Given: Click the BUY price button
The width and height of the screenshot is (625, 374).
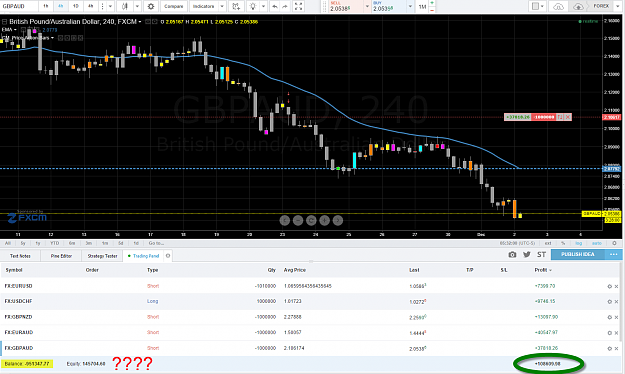Looking at the screenshot, I should point(389,6).
